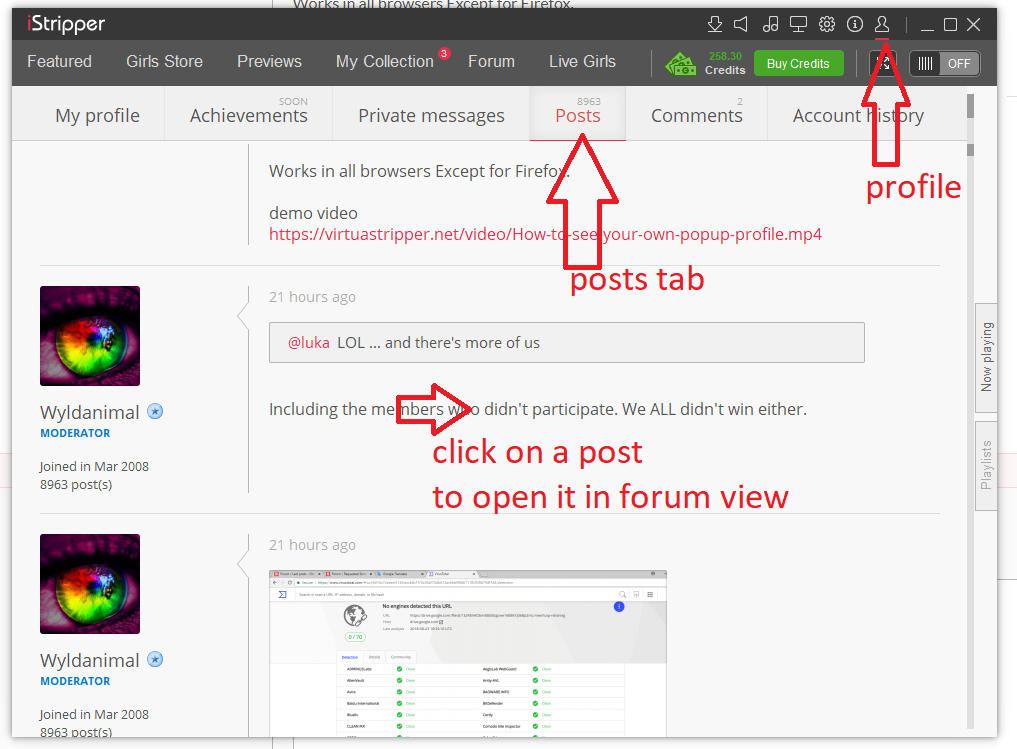Click the info circle icon
Screen dimensions: 1017x749
(x=855, y=24)
